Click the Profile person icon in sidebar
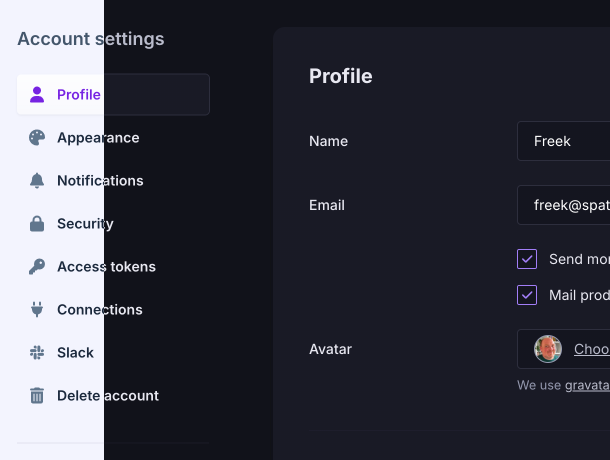Viewport: 610px width, 460px height. click(x=37, y=95)
